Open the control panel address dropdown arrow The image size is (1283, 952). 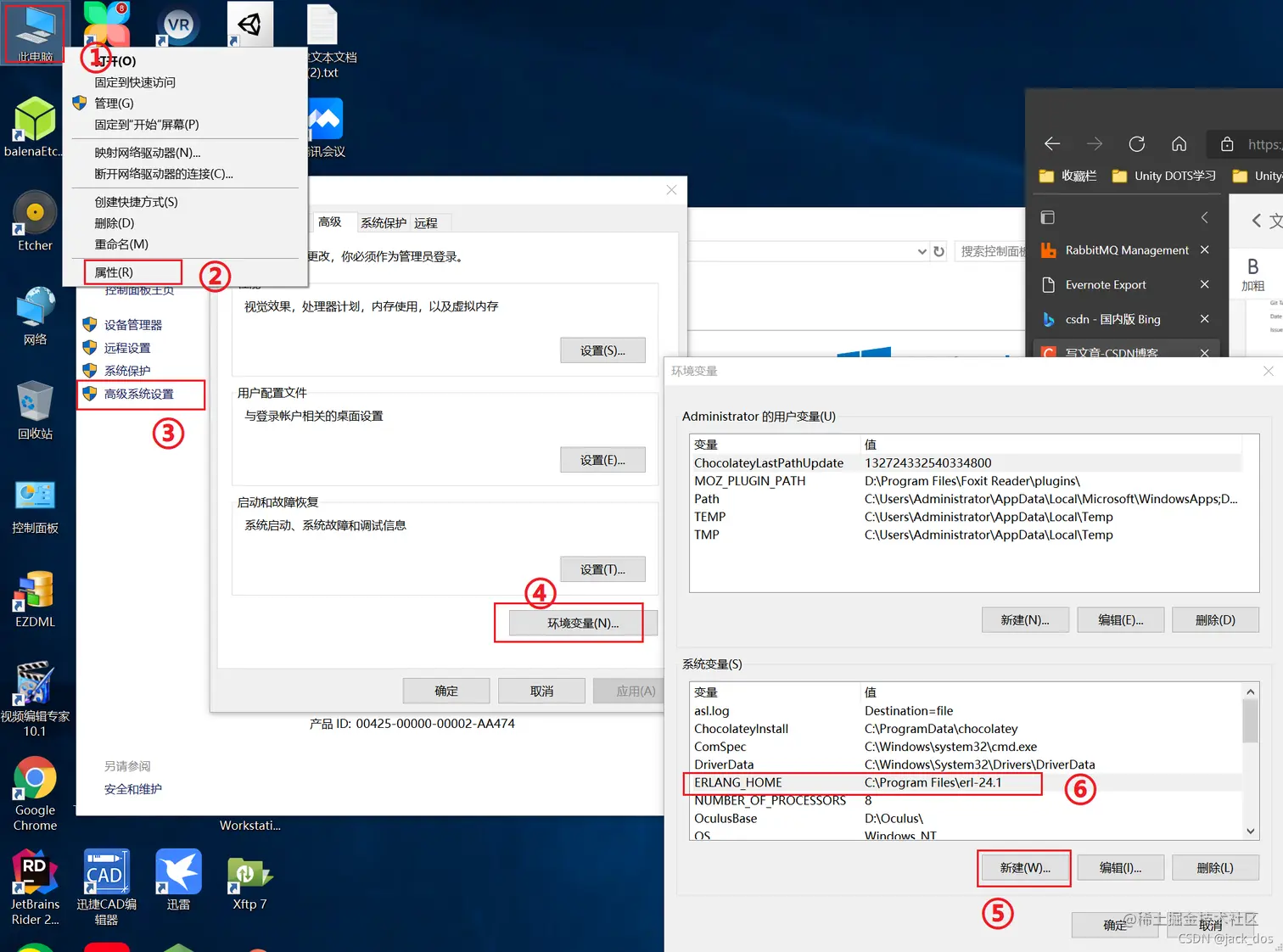(x=922, y=251)
